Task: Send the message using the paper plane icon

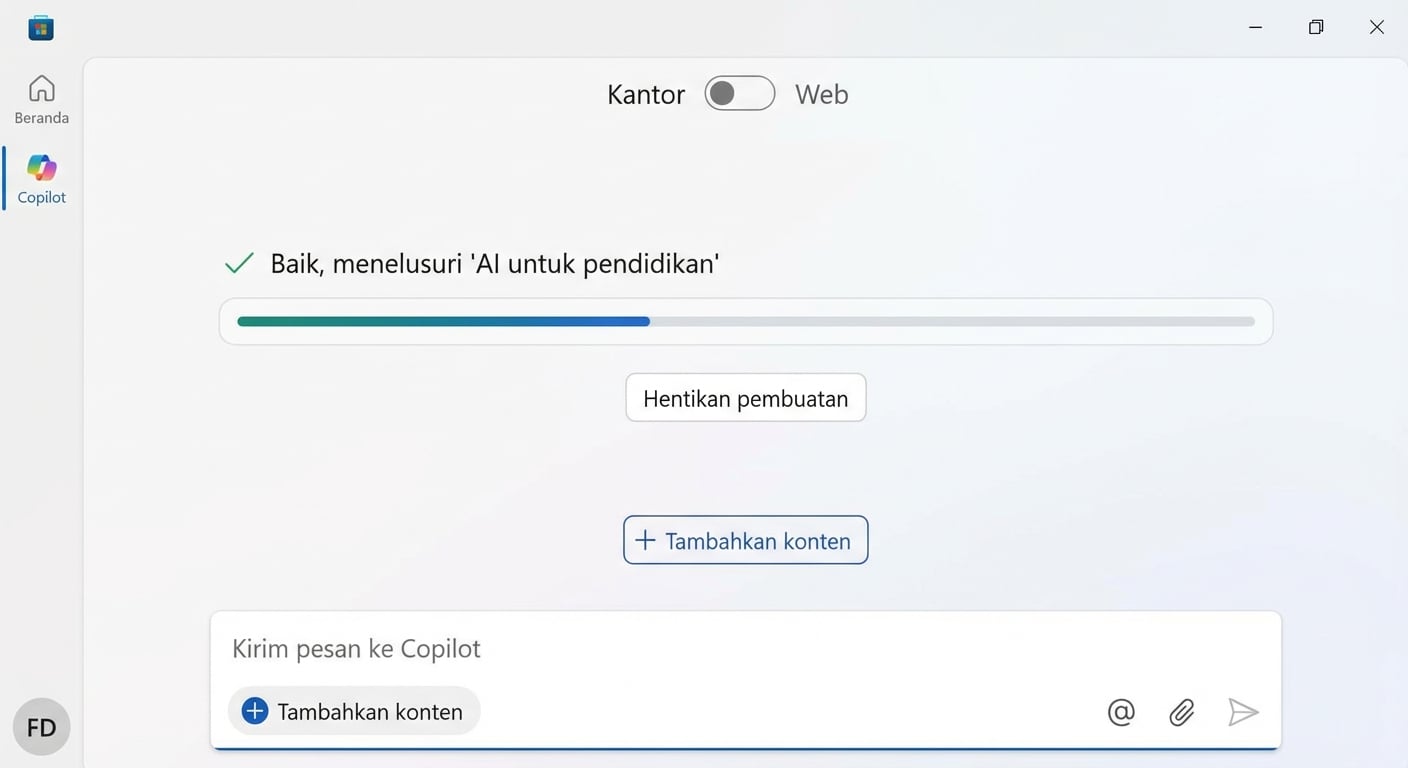Action: pos(1243,712)
